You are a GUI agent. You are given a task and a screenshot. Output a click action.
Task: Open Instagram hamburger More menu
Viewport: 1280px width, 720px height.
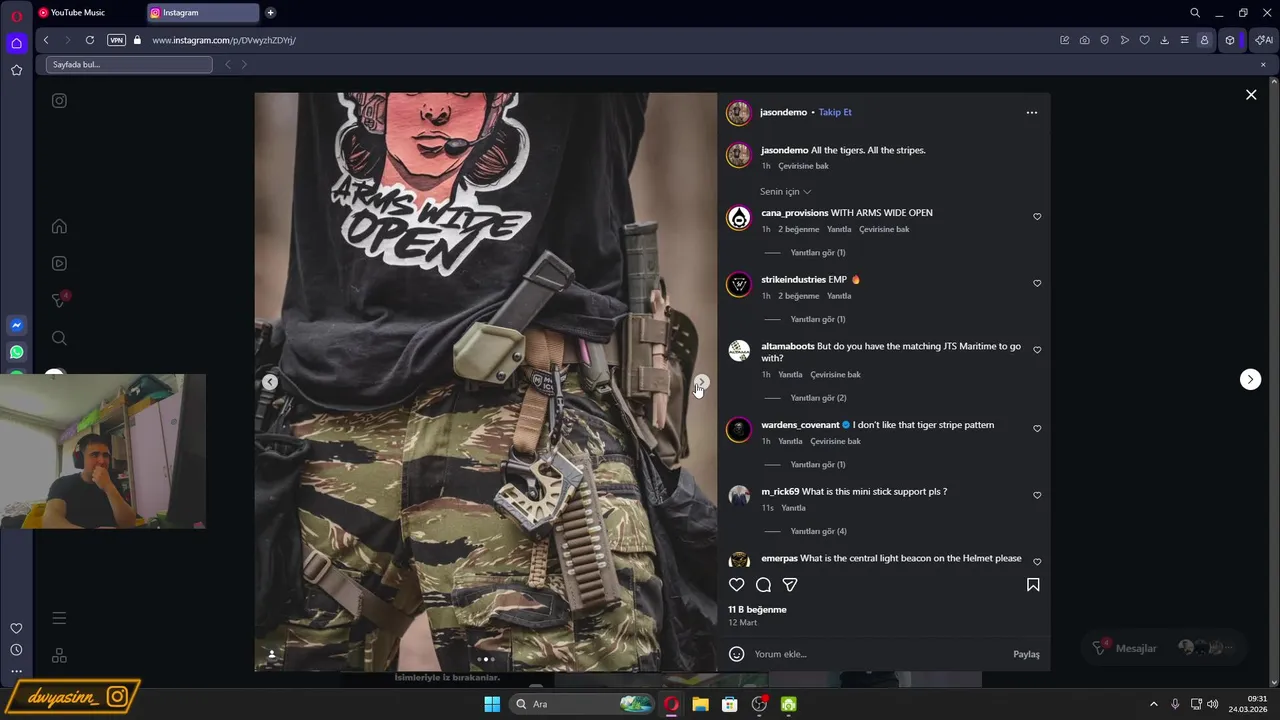coord(59,618)
